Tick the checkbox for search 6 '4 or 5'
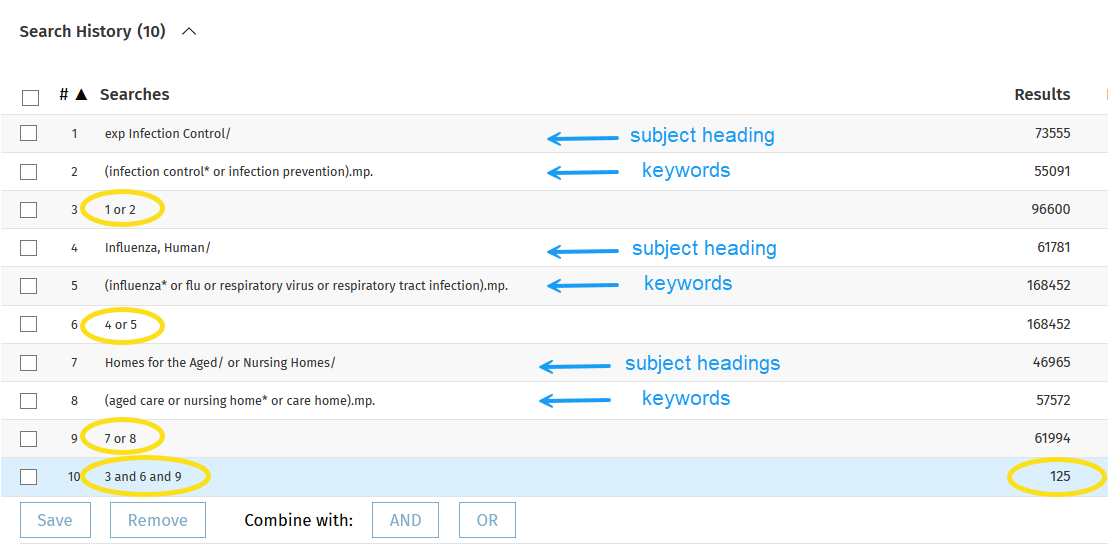Screen dimensions: 1108x557 [x=28, y=324]
